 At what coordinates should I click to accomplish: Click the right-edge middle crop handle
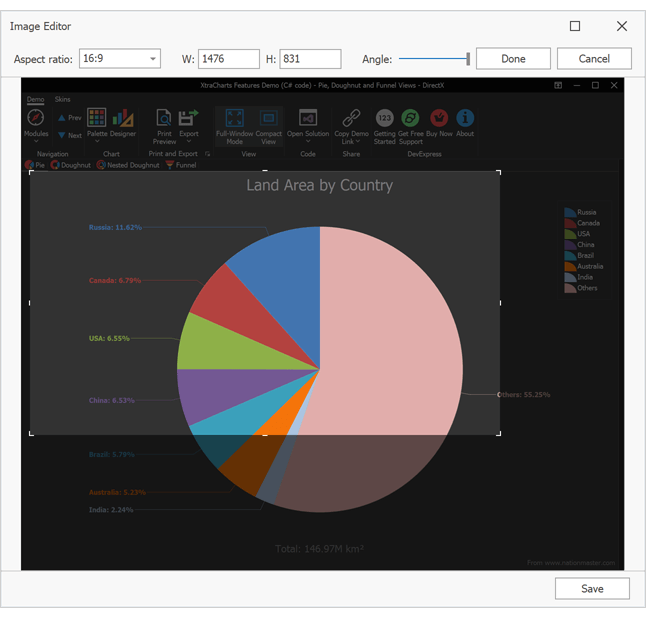pos(500,303)
